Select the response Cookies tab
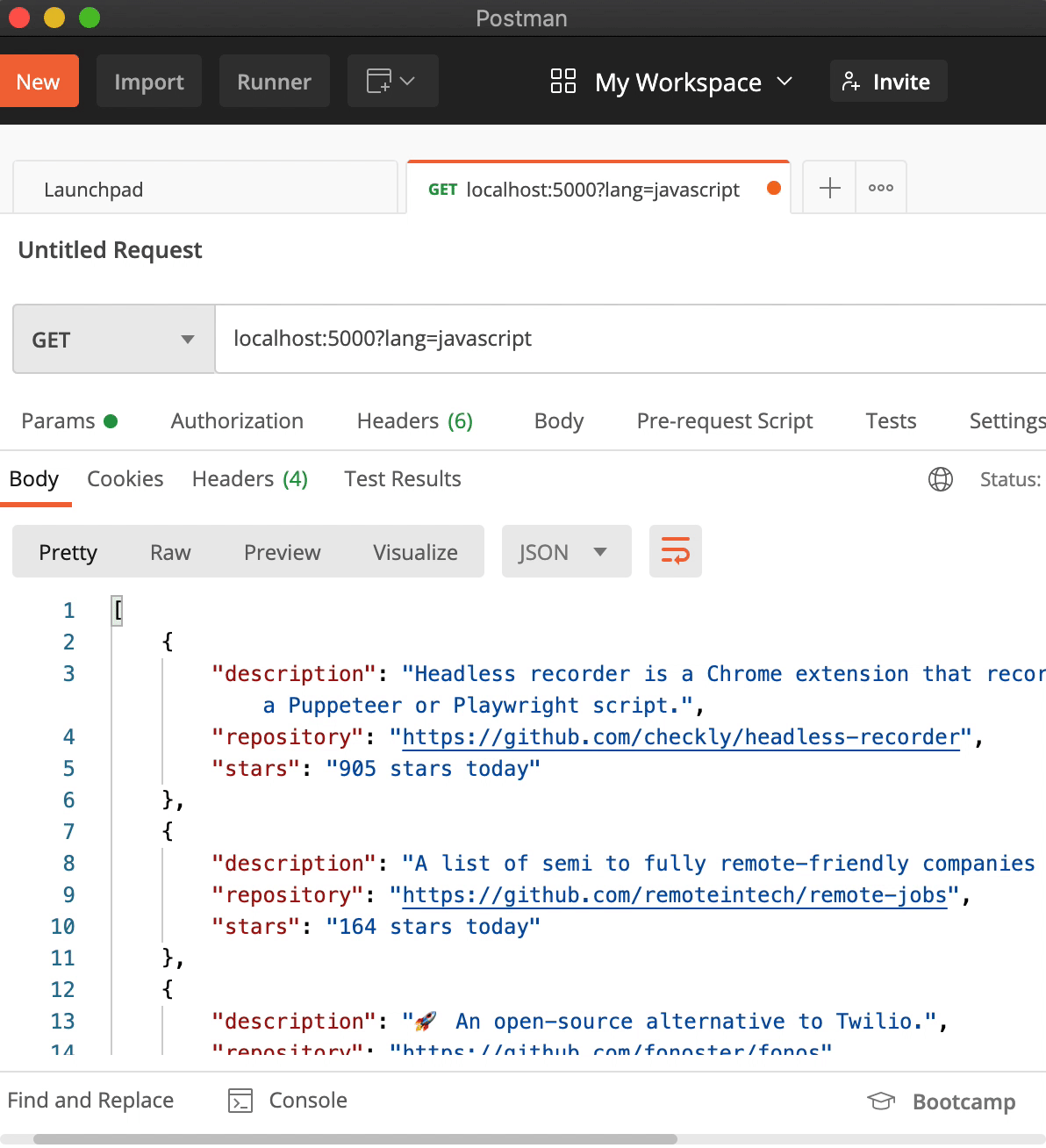Image resolution: width=1046 pixels, height=1148 pixels. 125,479
